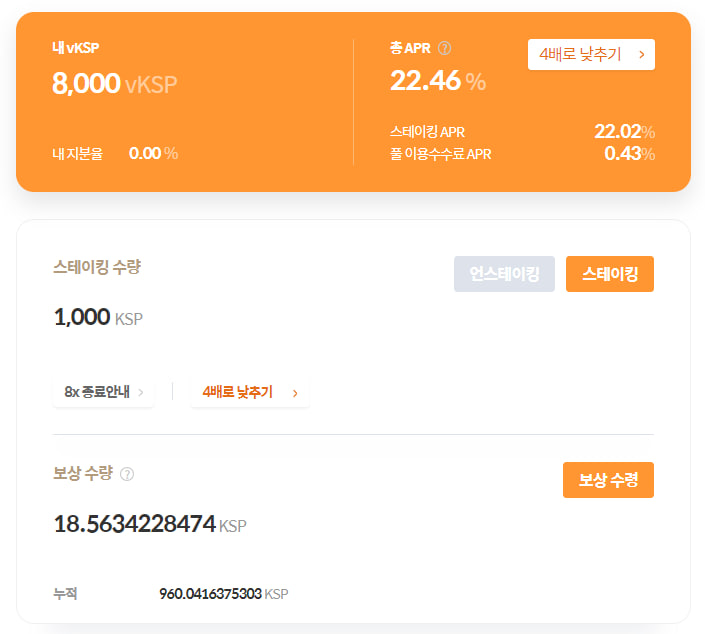Click the 누적 label

65,594
